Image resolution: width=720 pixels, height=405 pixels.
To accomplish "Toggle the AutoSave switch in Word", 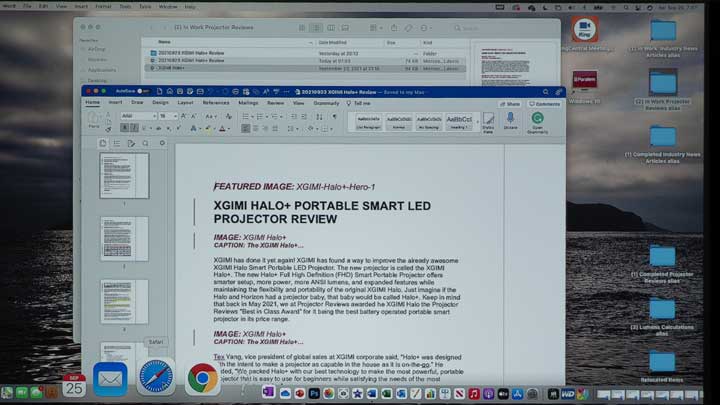I will [142, 91].
